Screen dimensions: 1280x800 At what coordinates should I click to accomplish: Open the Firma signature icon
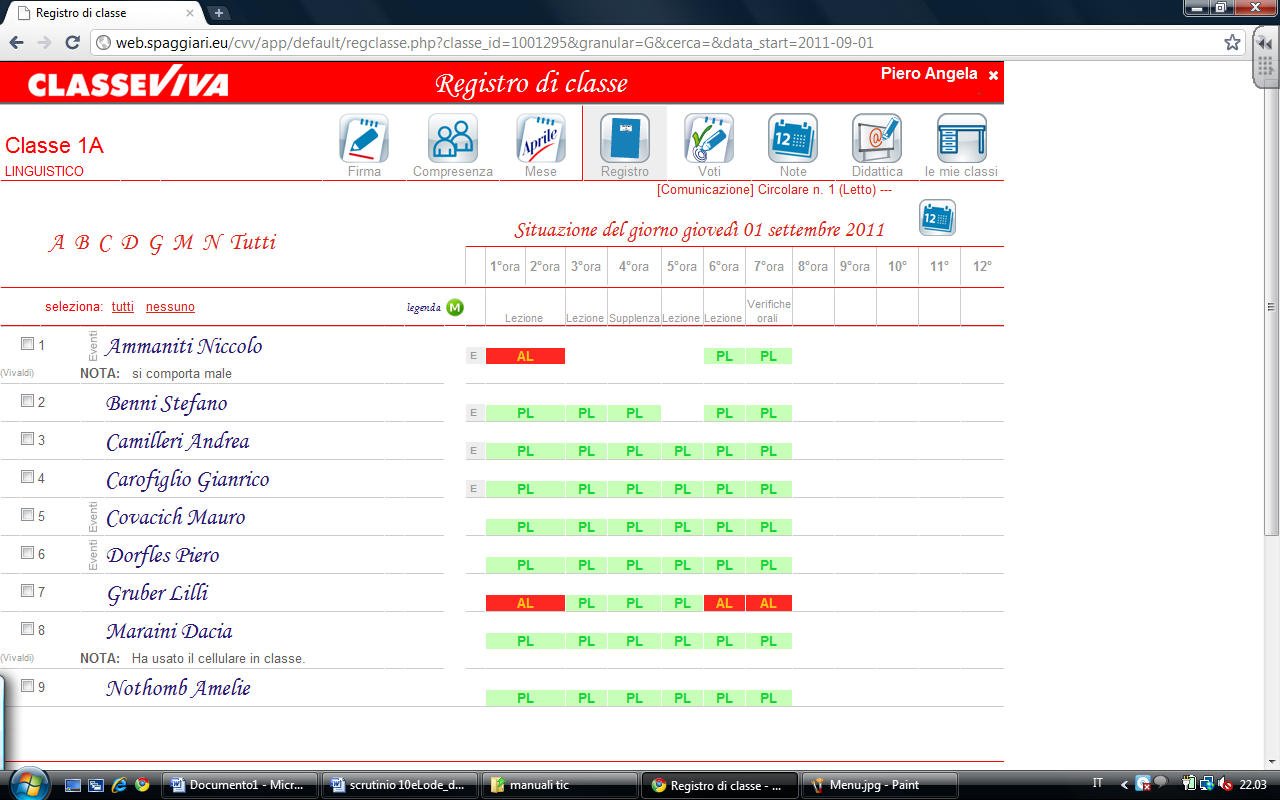(x=364, y=138)
